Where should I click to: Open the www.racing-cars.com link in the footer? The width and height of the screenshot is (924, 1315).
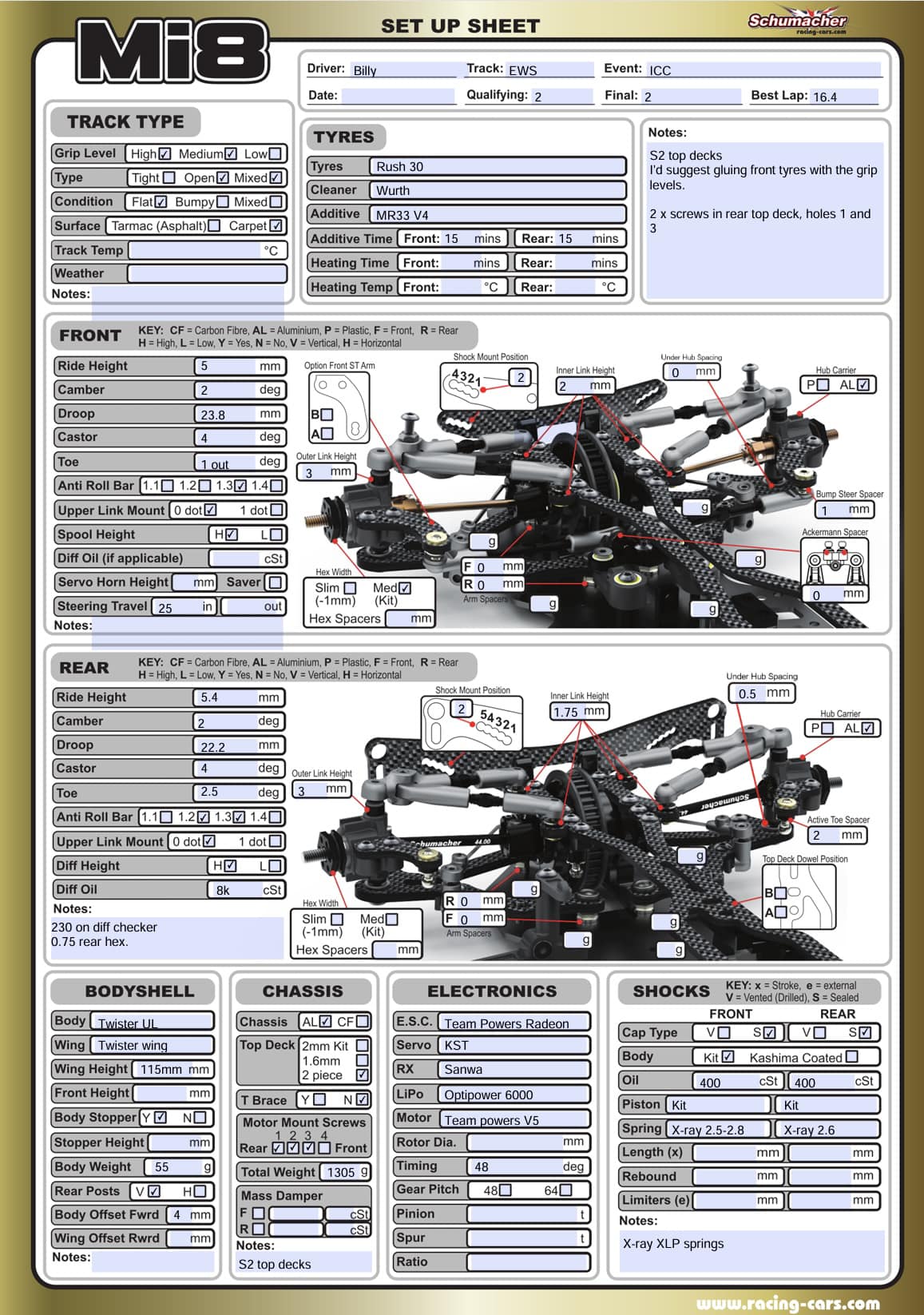click(787, 1303)
